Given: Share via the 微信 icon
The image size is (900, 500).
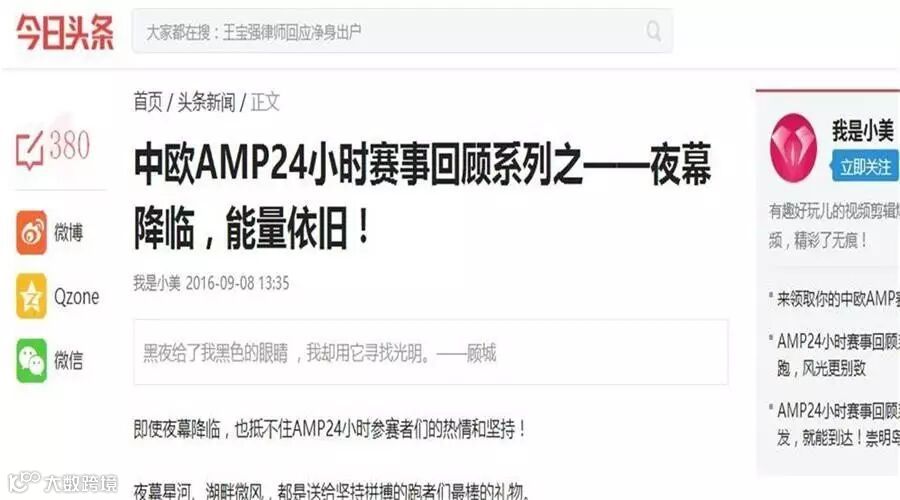Looking at the screenshot, I should pyautogui.click(x=31, y=361).
